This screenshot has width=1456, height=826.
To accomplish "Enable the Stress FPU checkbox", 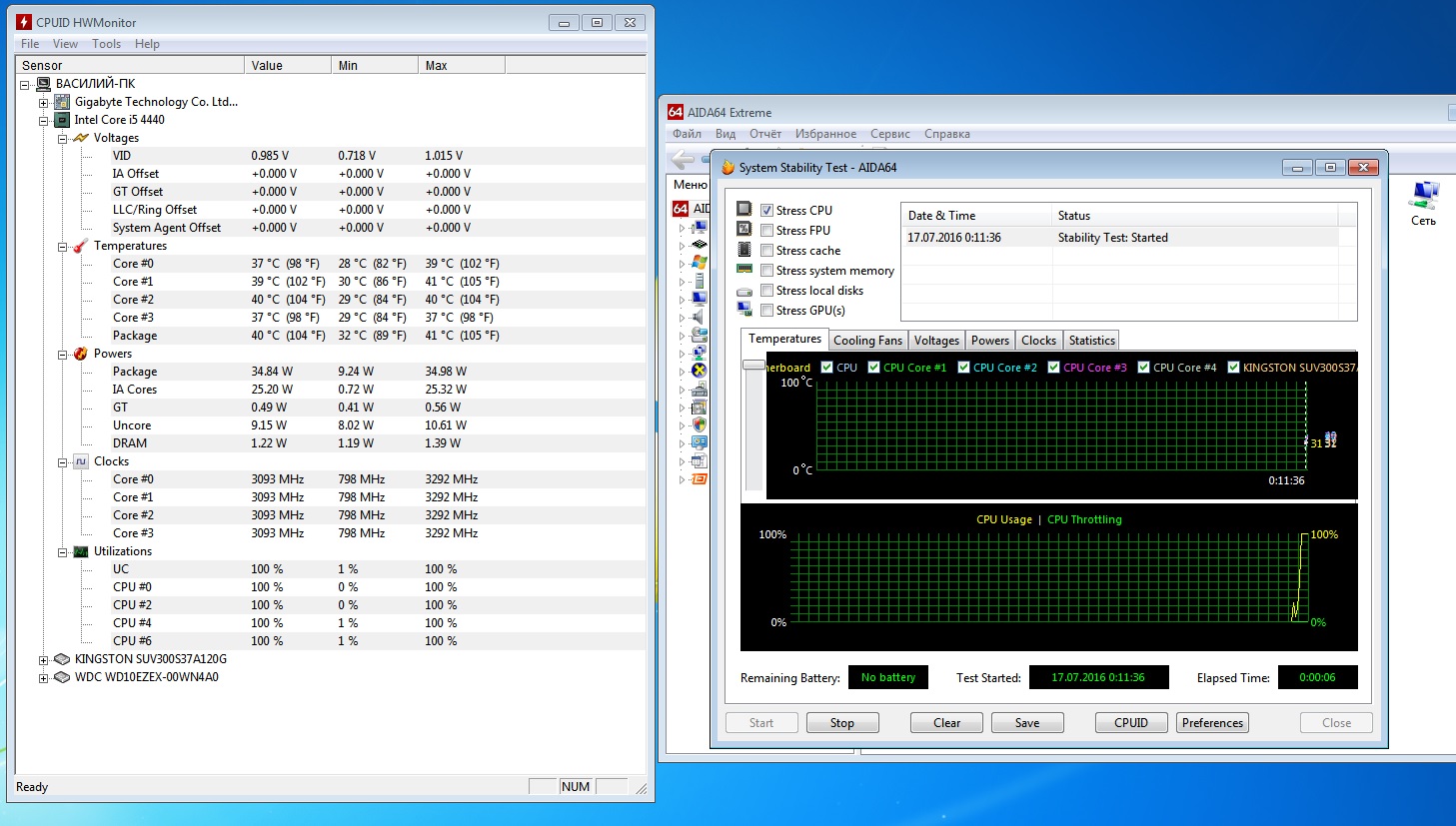I will point(766,231).
